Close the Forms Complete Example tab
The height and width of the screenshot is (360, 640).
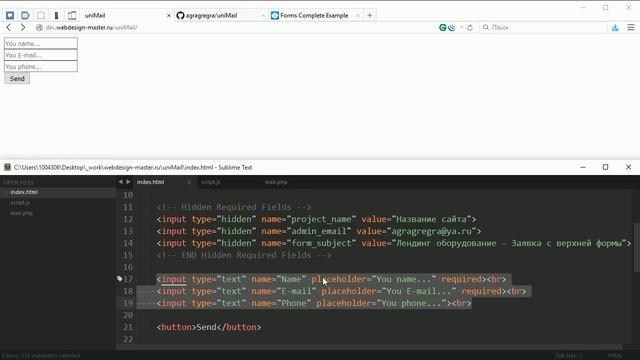tap(358, 16)
